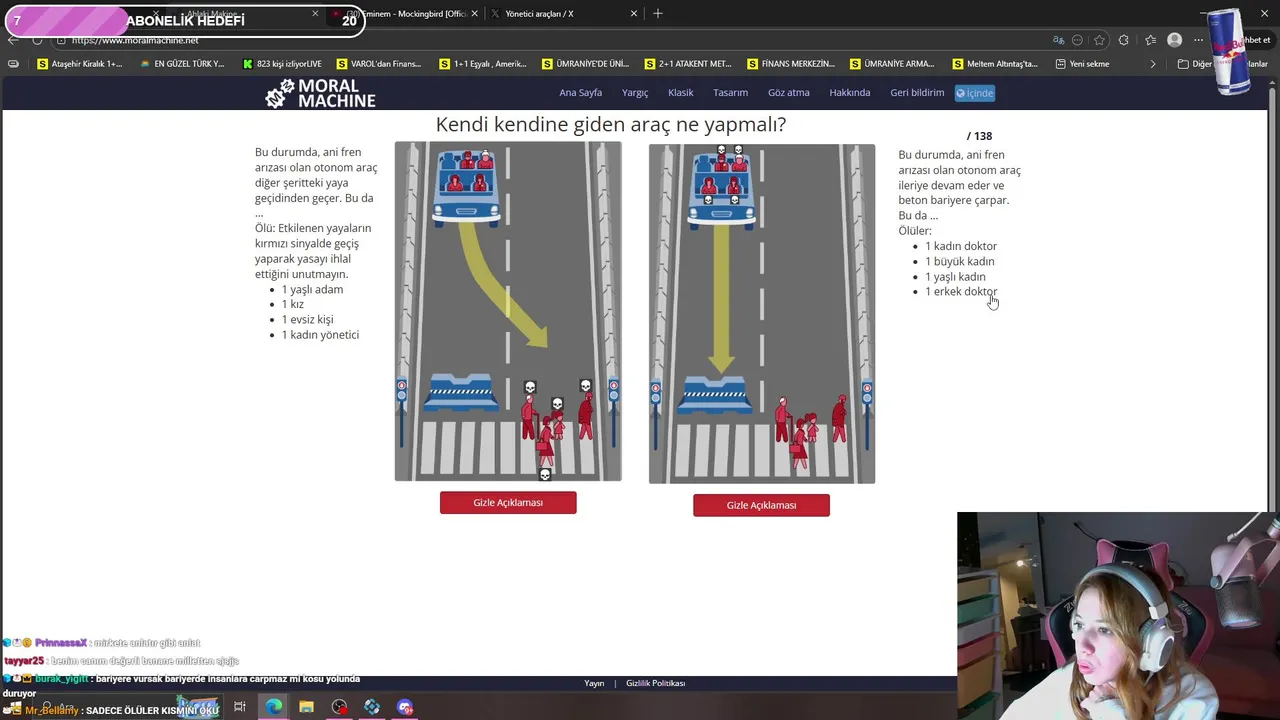
Task: Add page to favorites with star icon
Action: point(1099,40)
